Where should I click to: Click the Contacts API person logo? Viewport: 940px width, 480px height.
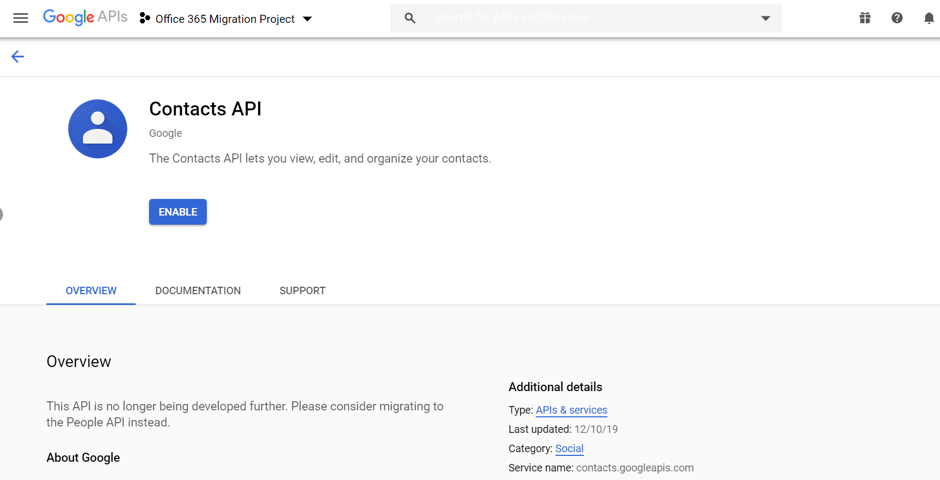98,129
